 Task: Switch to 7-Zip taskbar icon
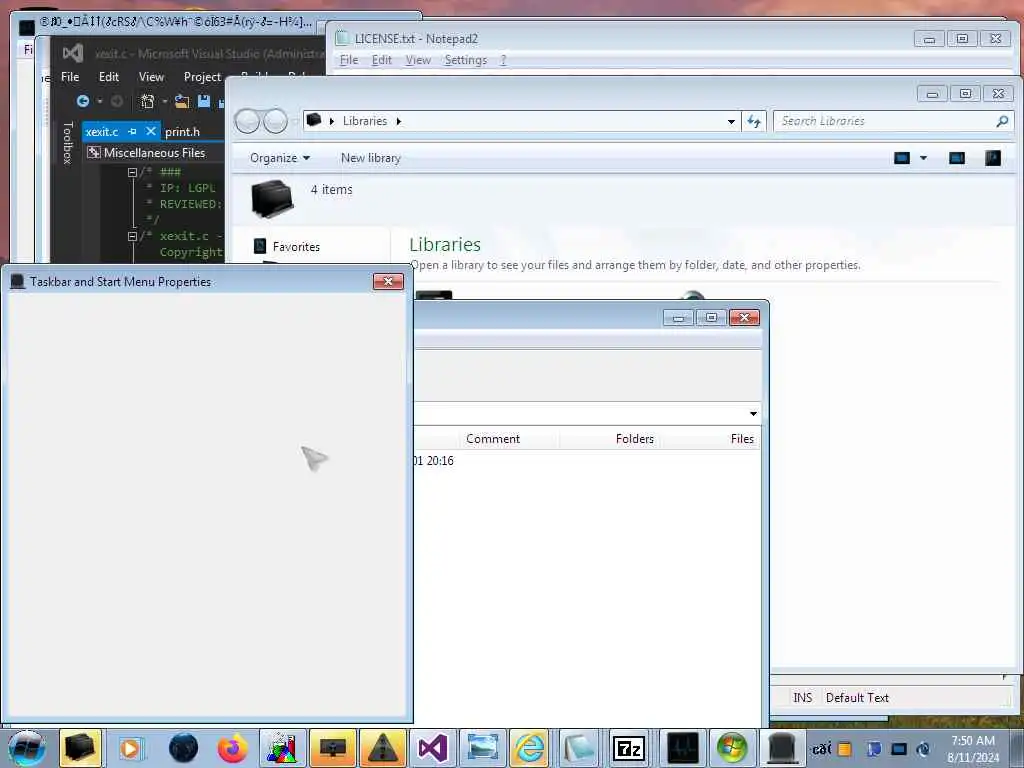[x=629, y=748]
